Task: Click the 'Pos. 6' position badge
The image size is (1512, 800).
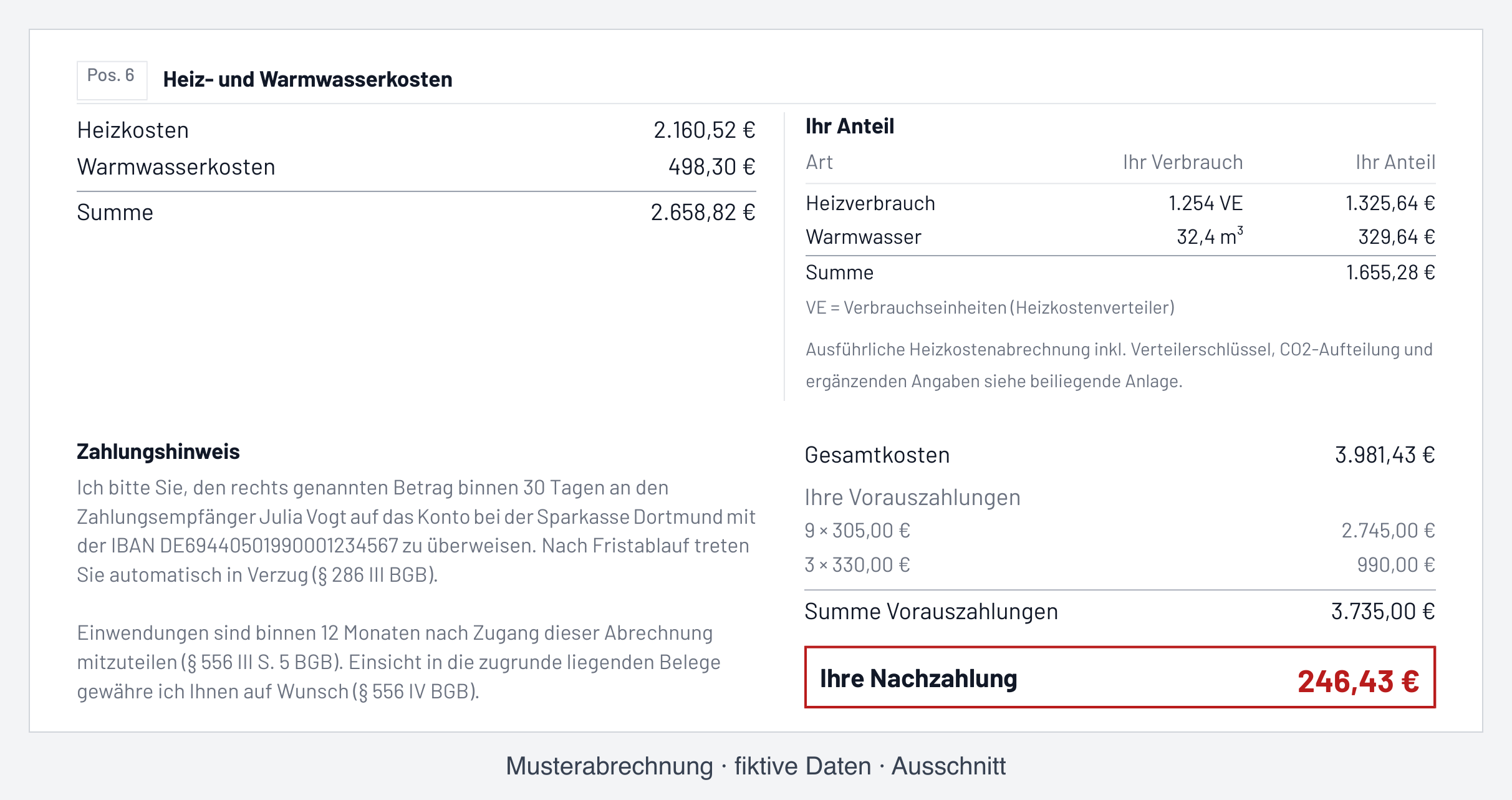Action: (x=112, y=80)
